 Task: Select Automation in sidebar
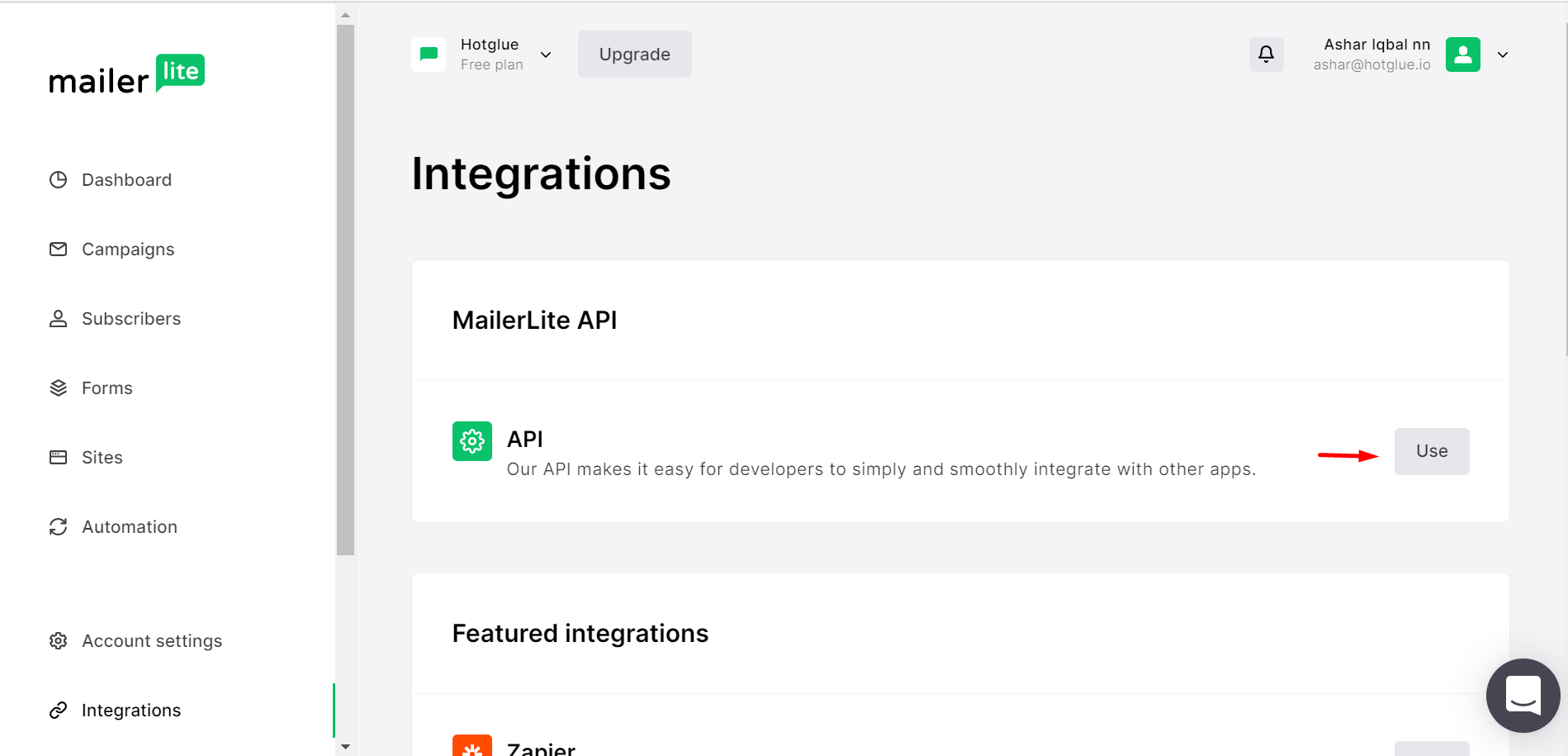coord(130,526)
